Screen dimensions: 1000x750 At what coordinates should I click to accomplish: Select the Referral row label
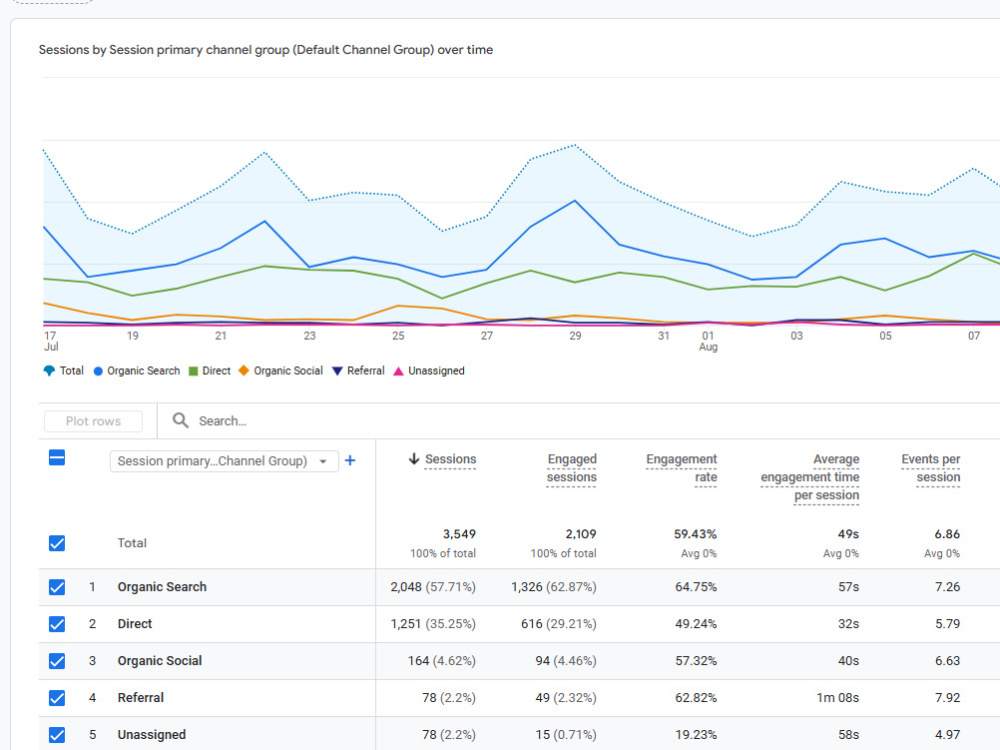click(140, 698)
